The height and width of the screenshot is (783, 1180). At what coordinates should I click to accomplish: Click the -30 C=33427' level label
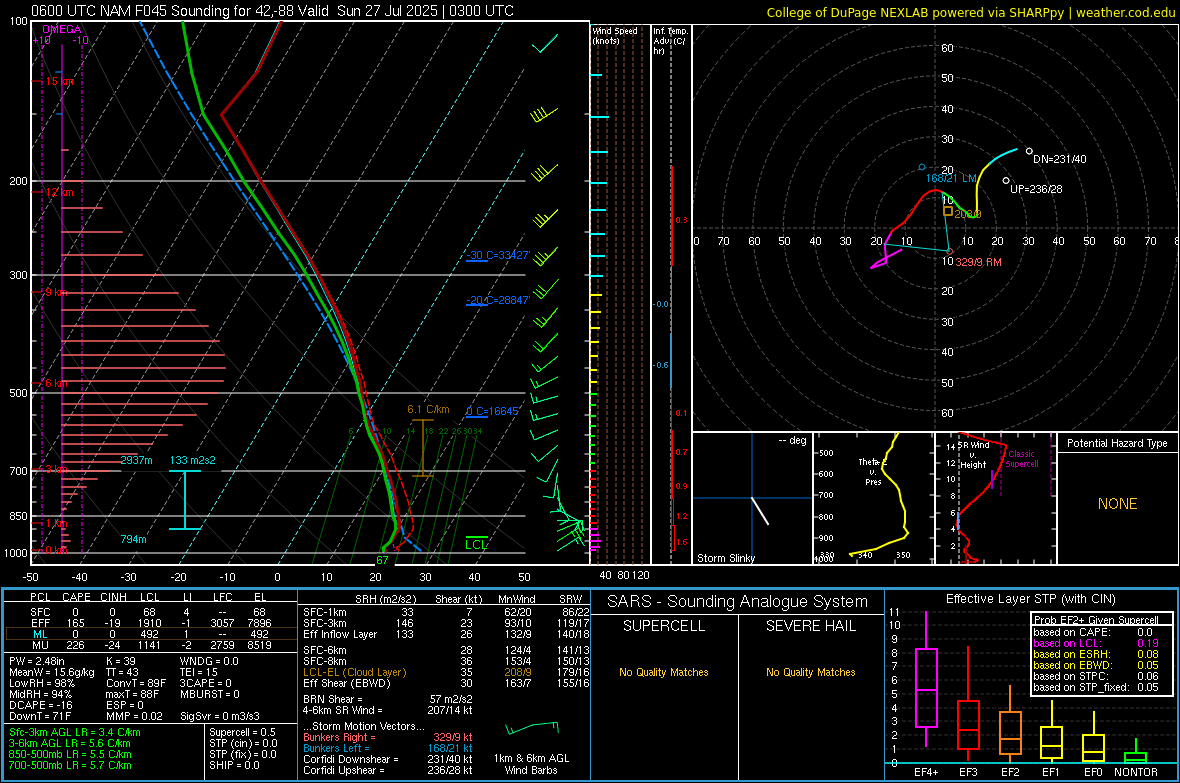(498, 255)
